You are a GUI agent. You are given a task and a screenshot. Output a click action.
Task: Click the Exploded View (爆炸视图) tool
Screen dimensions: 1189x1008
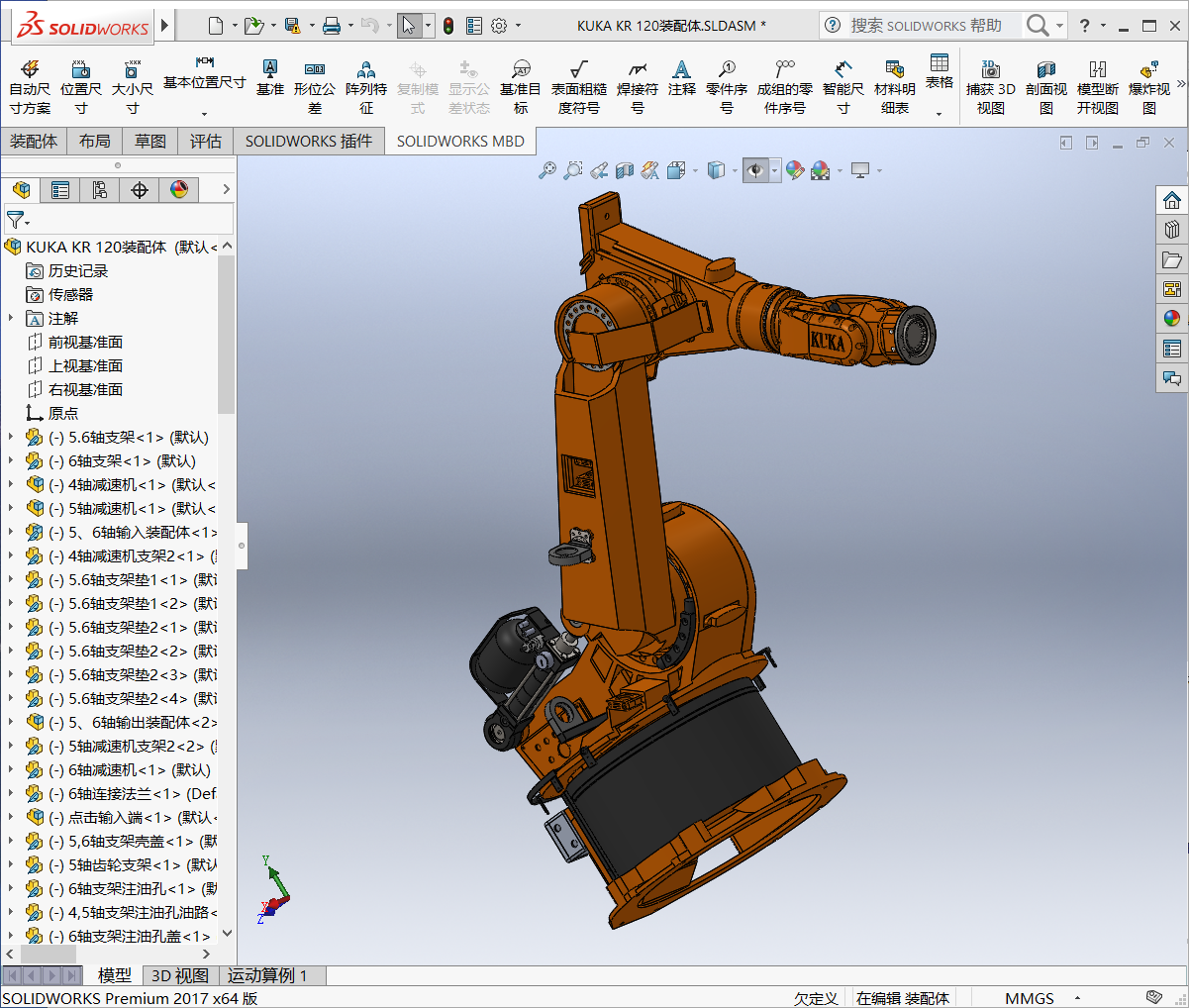tap(1149, 86)
